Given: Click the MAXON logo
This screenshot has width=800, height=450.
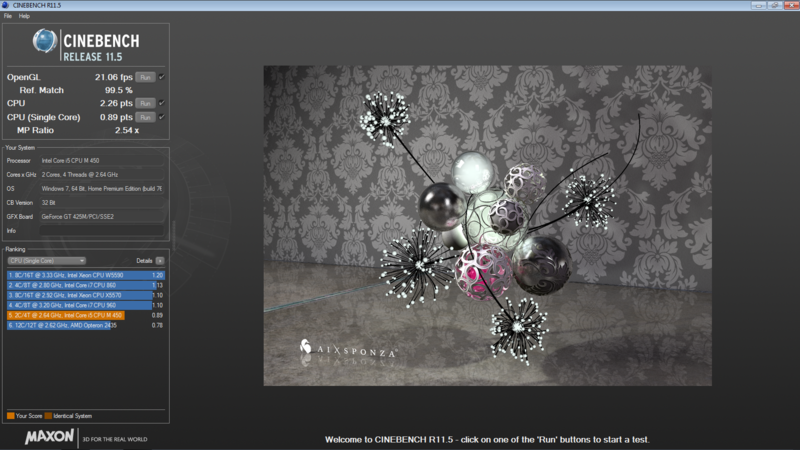Looking at the screenshot, I should click(49, 437).
